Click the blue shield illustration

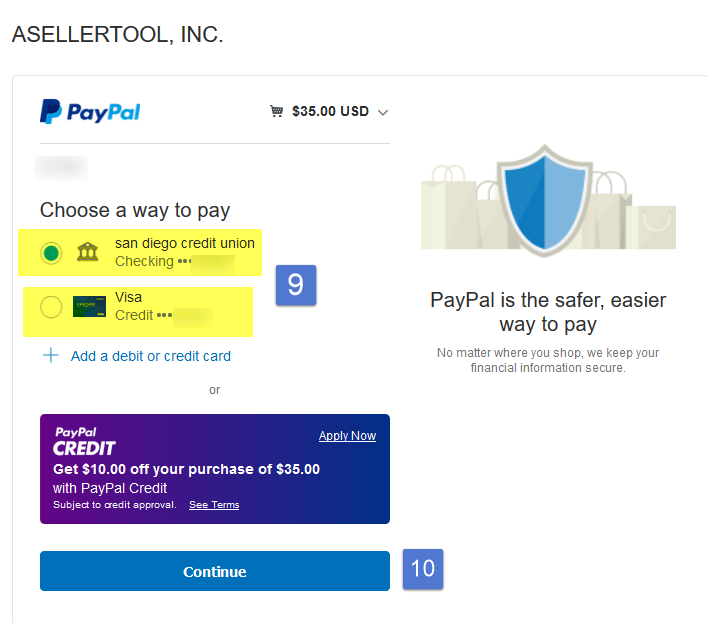pyautogui.click(x=545, y=201)
